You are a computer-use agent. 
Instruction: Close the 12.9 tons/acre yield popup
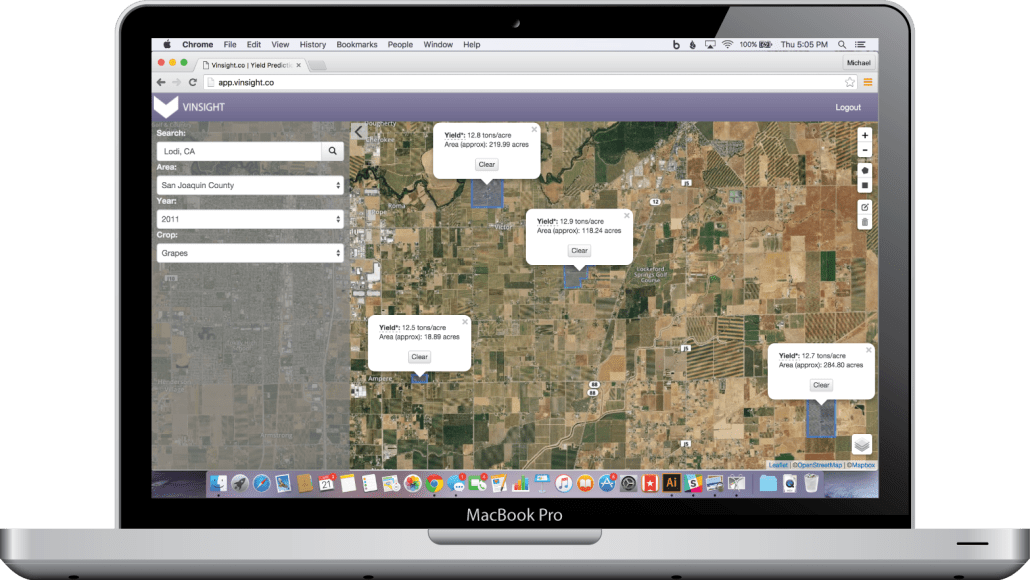pyautogui.click(x=627, y=215)
